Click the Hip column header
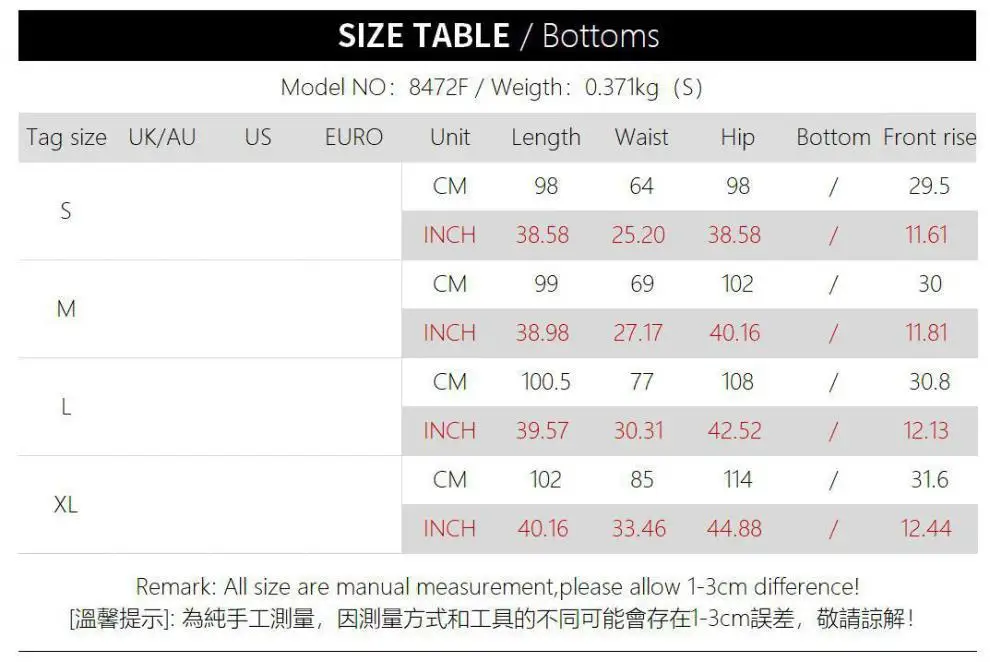Image resolution: width=990 pixels, height=662 pixels. [737, 138]
